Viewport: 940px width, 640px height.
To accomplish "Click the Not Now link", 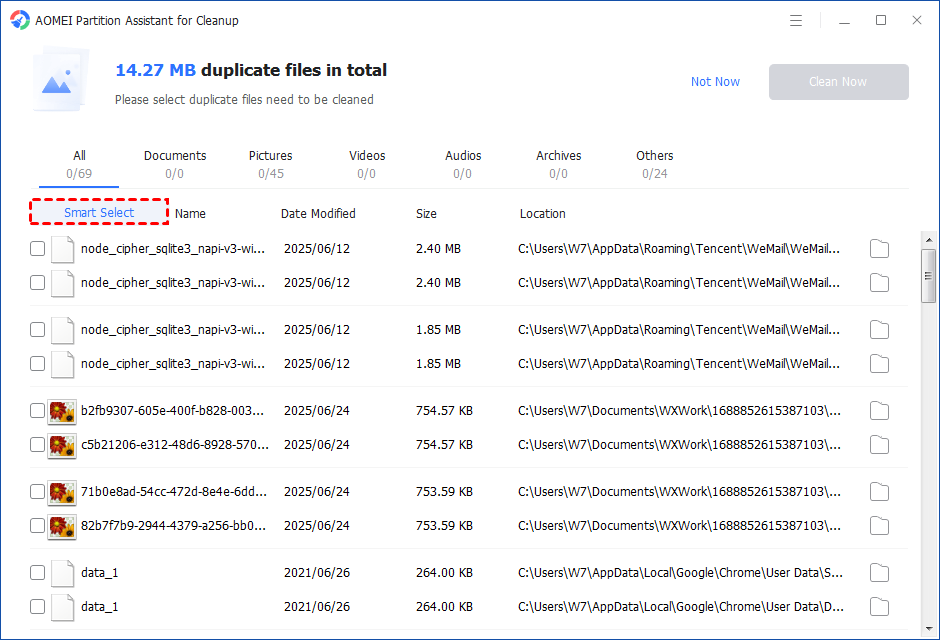I will [x=715, y=81].
